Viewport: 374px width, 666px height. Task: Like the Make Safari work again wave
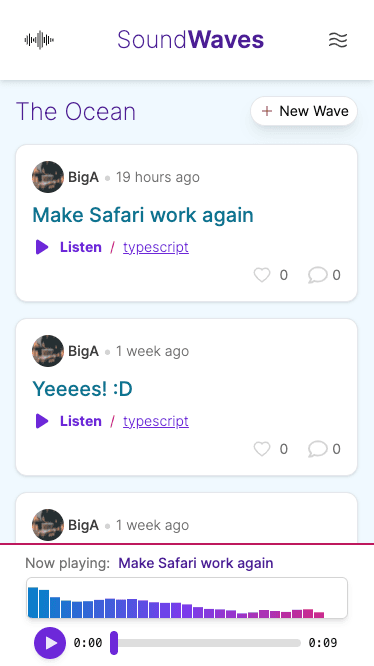[262, 275]
